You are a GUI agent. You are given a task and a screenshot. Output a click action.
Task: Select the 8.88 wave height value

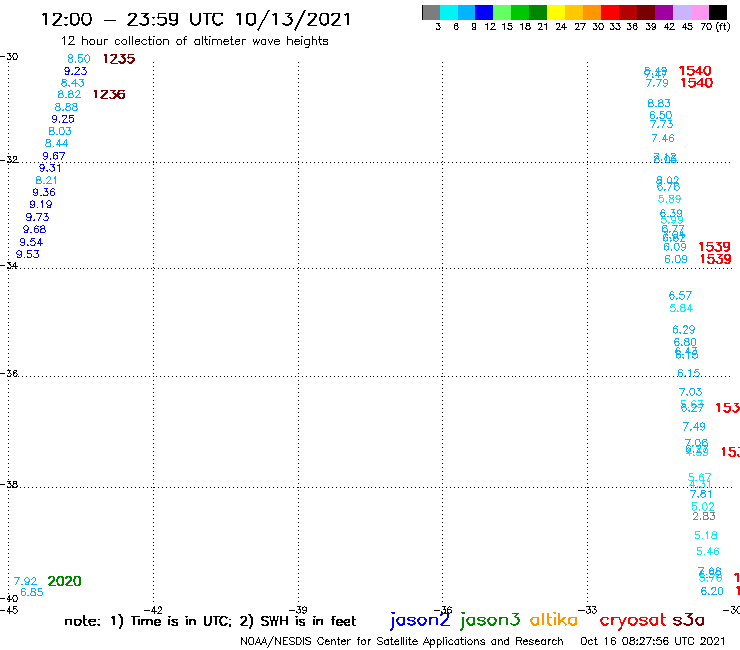tap(66, 107)
